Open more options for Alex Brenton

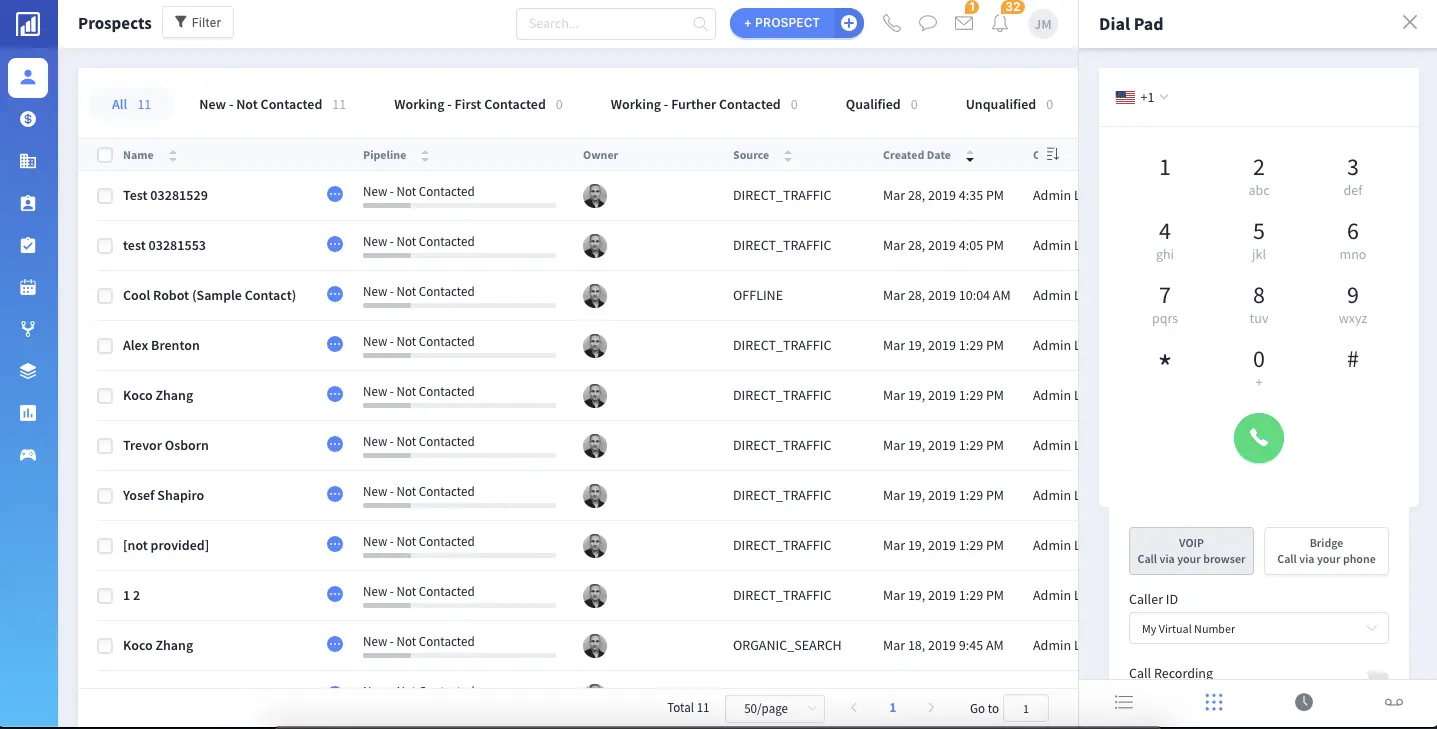click(x=335, y=345)
